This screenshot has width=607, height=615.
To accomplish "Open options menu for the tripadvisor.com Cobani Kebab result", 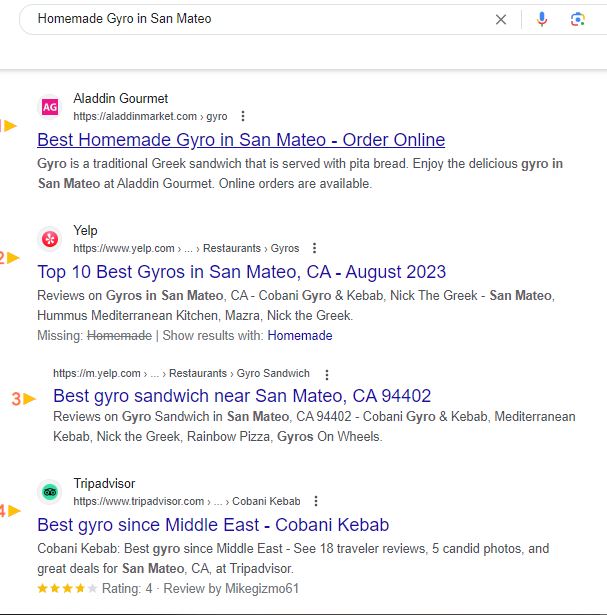I will click(x=316, y=501).
